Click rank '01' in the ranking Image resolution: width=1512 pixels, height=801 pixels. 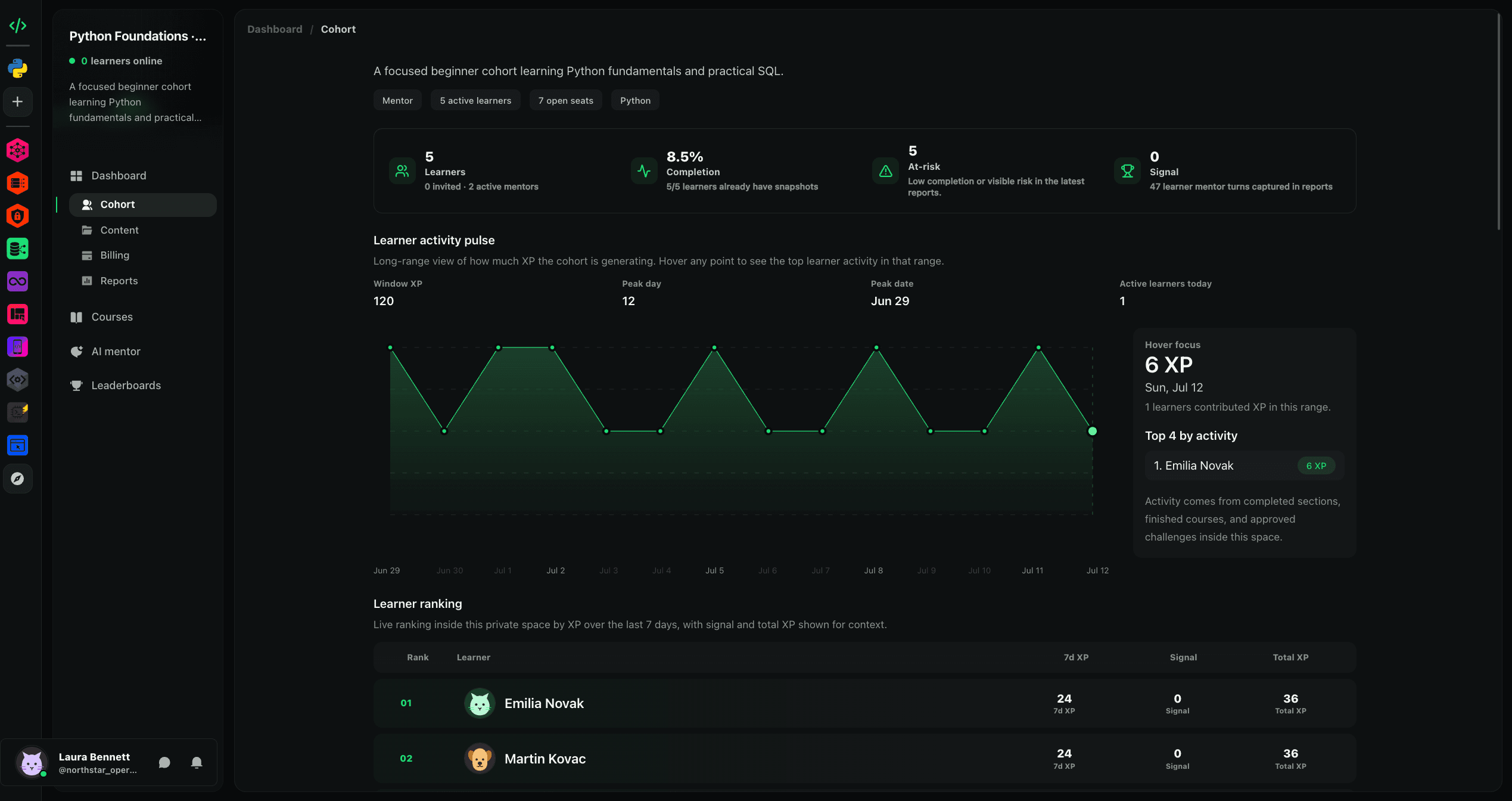(x=406, y=703)
